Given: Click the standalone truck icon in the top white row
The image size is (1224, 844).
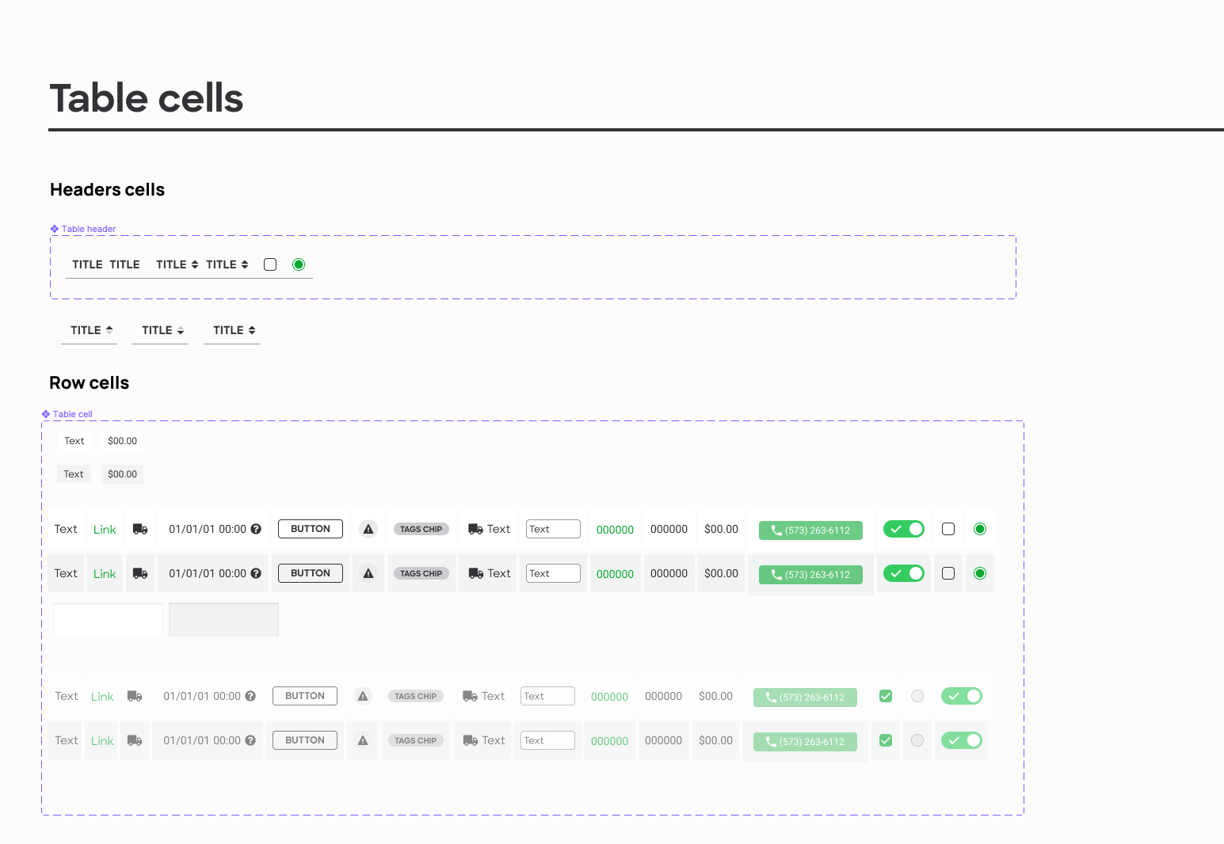Looking at the screenshot, I should pyautogui.click(x=140, y=529).
